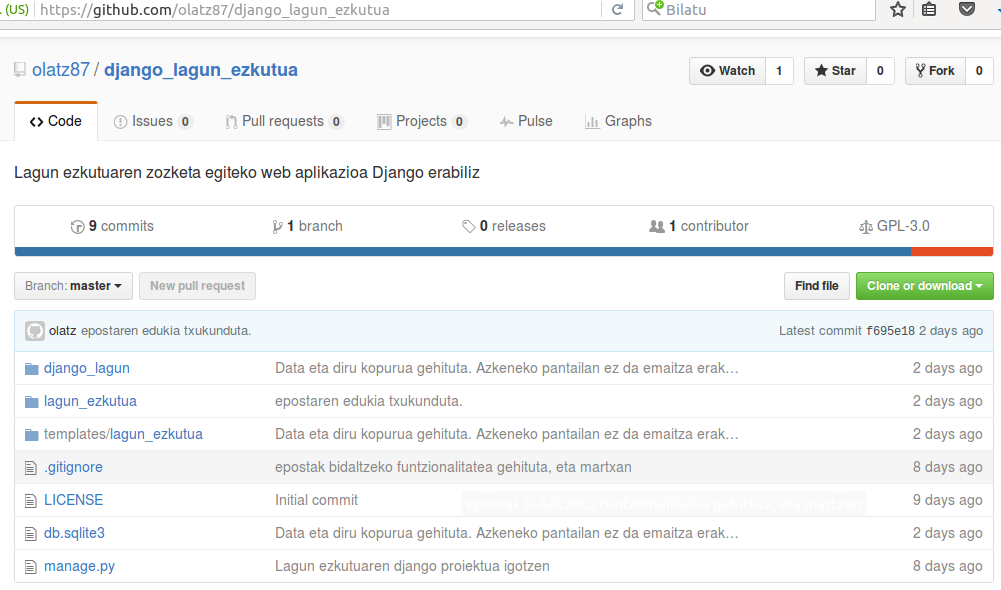Click the New pull request button
This screenshot has width=1001, height=590.
197,286
